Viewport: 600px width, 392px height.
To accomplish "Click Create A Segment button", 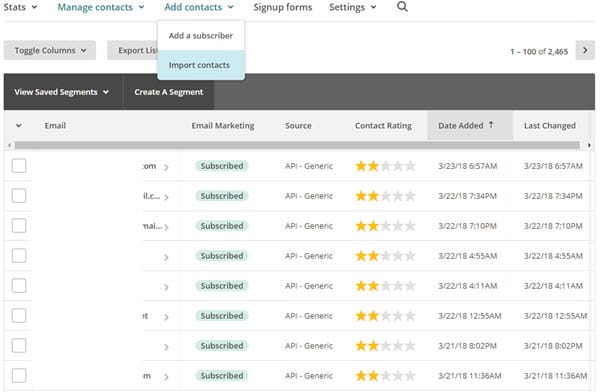I will [168, 92].
